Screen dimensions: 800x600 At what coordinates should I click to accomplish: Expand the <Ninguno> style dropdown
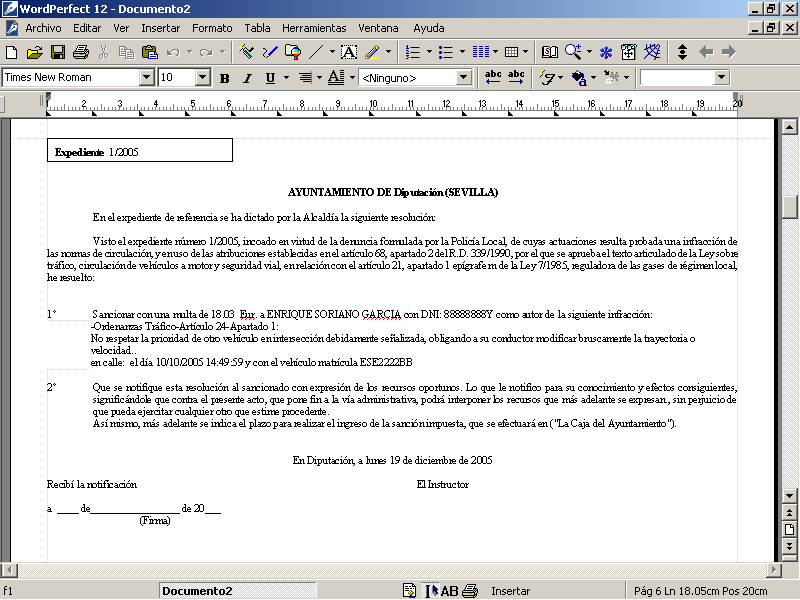(464, 77)
